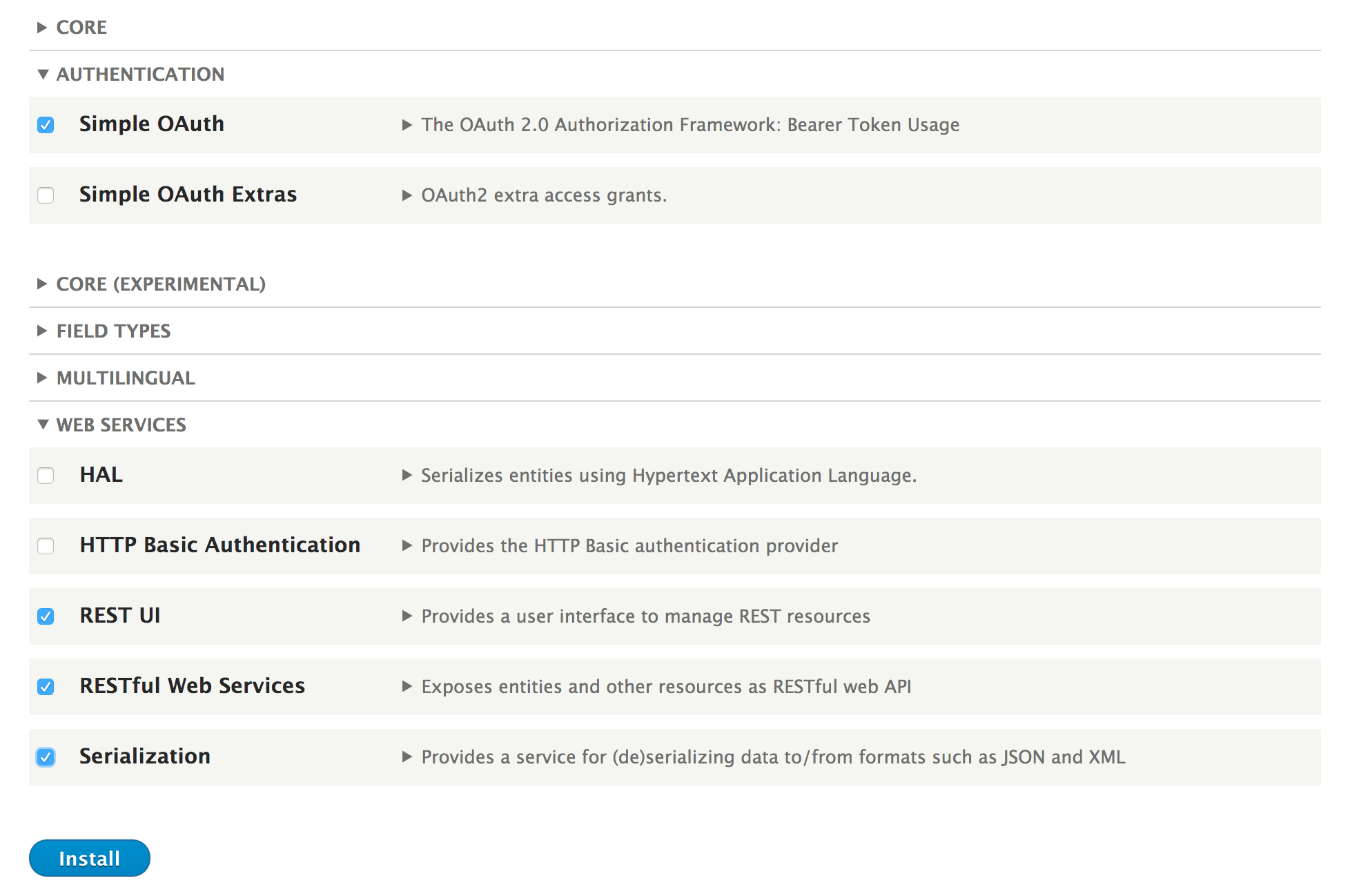Expand the CORE module group
The width and height of the screenshot is (1350, 896).
point(81,28)
